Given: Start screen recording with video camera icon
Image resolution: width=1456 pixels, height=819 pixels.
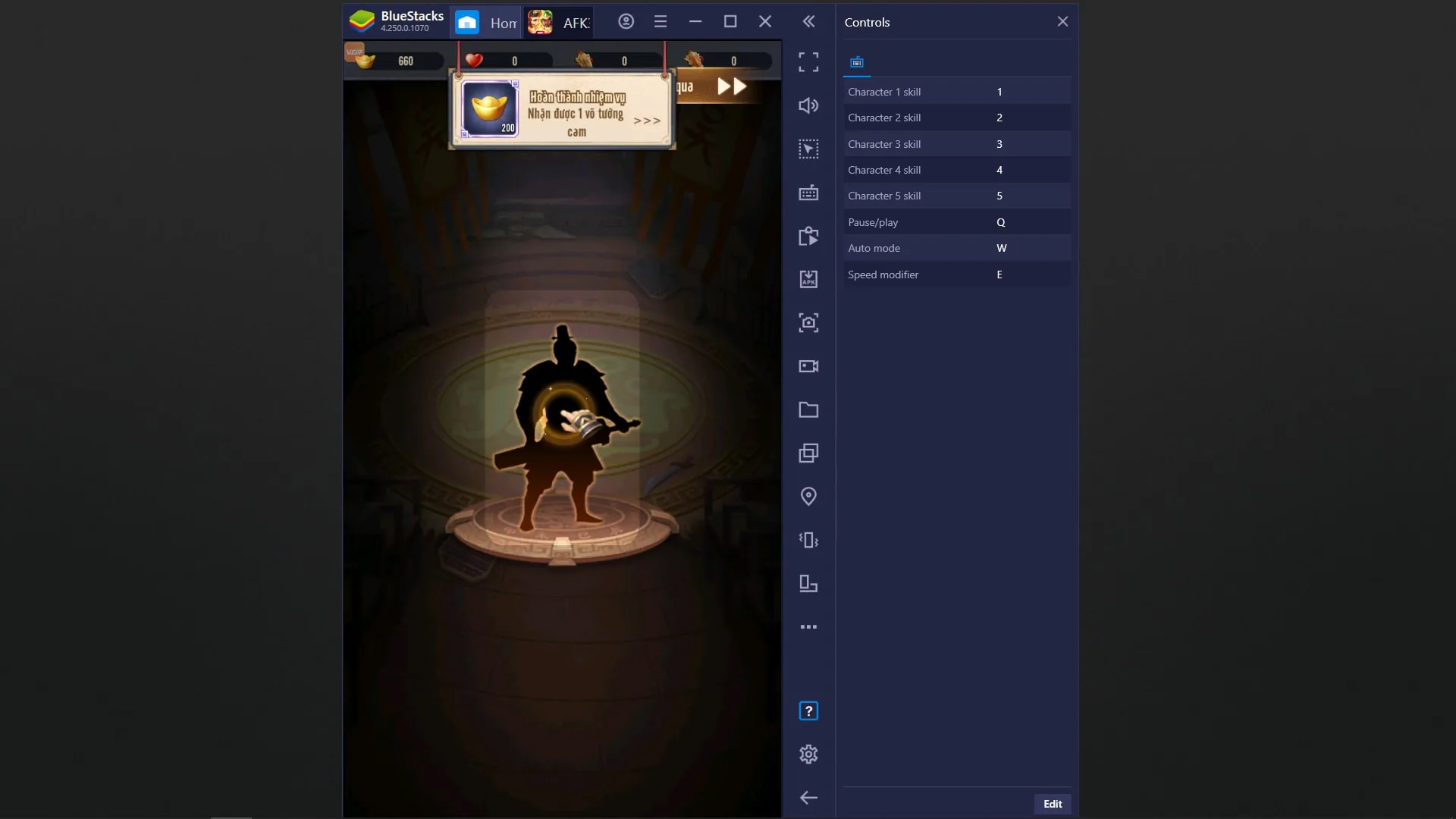Looking at the screenshot, I should (808, 366).
